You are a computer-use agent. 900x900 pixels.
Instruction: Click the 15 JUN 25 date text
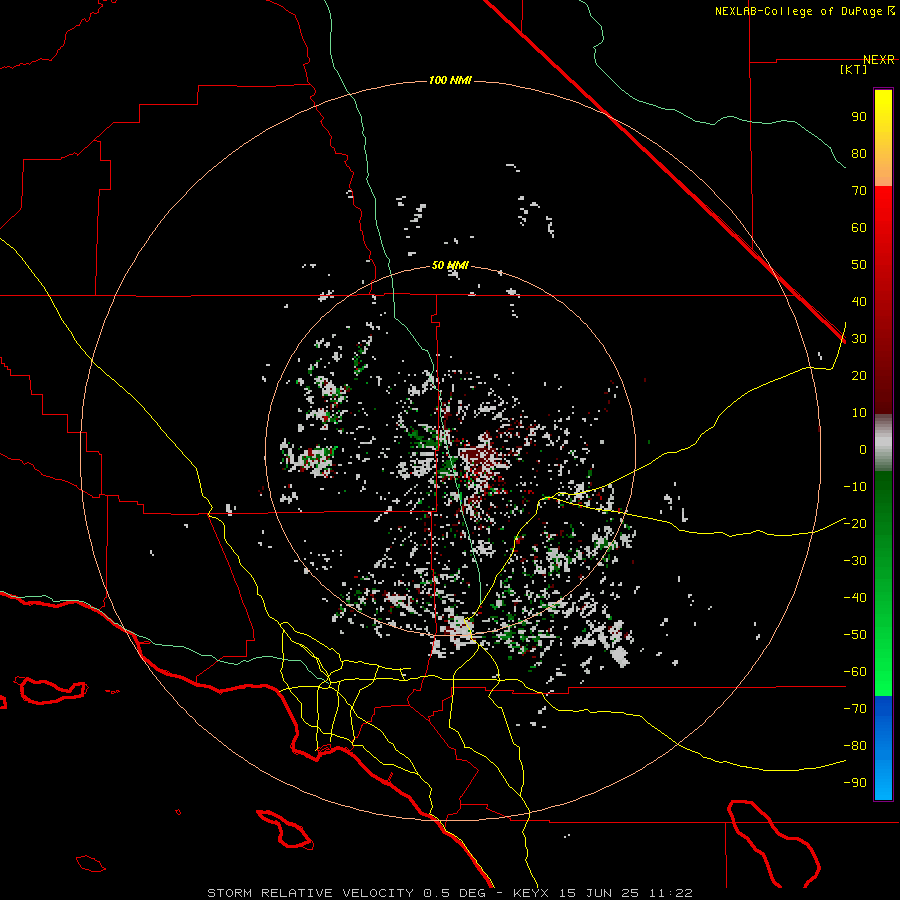tap(599, 893)
